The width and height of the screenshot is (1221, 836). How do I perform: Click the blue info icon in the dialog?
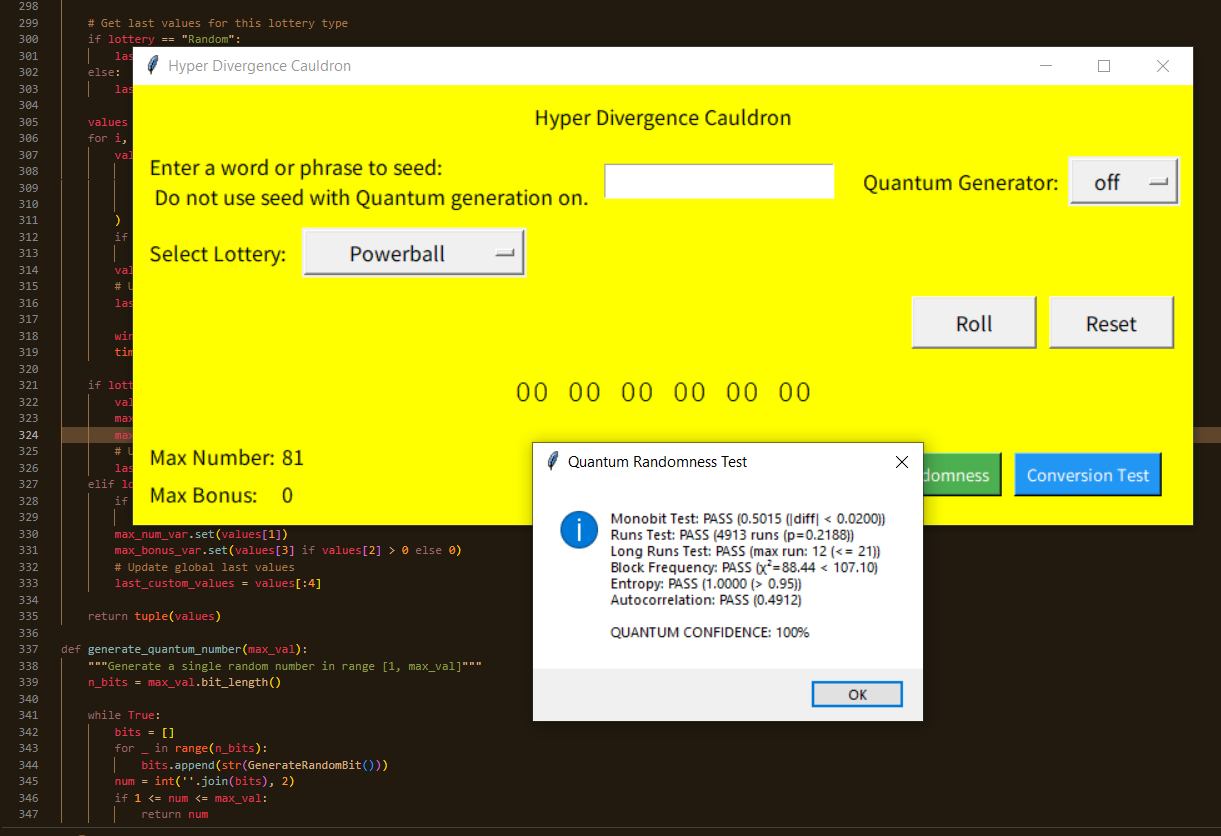click(579, 529)
